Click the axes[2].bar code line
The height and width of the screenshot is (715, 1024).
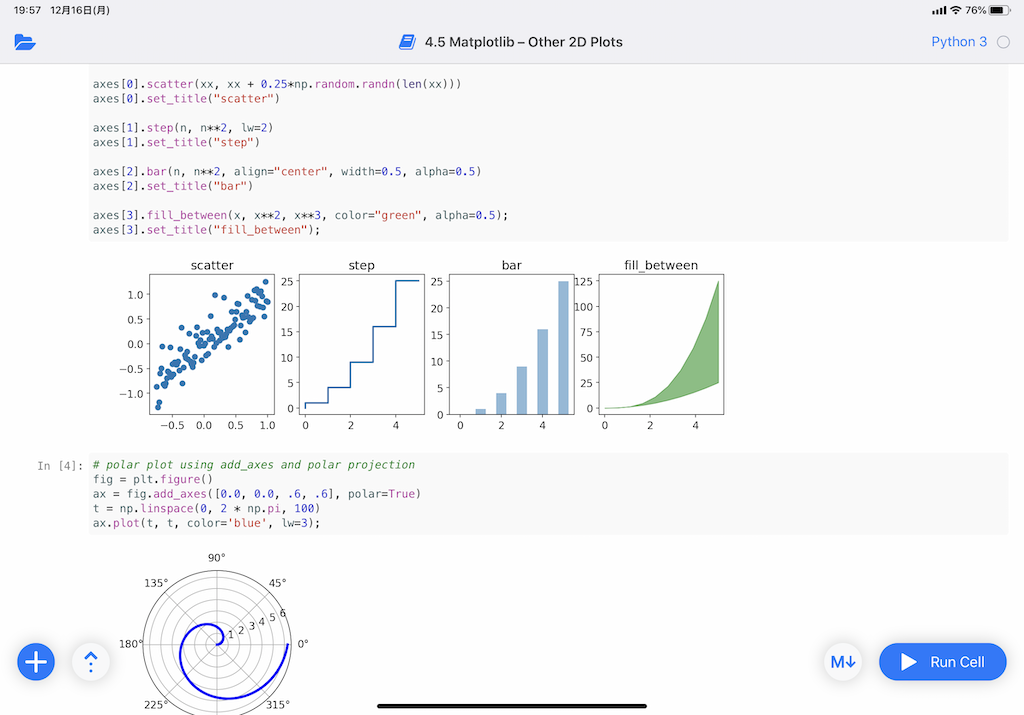pyautogui.click(x=287, y=171)
